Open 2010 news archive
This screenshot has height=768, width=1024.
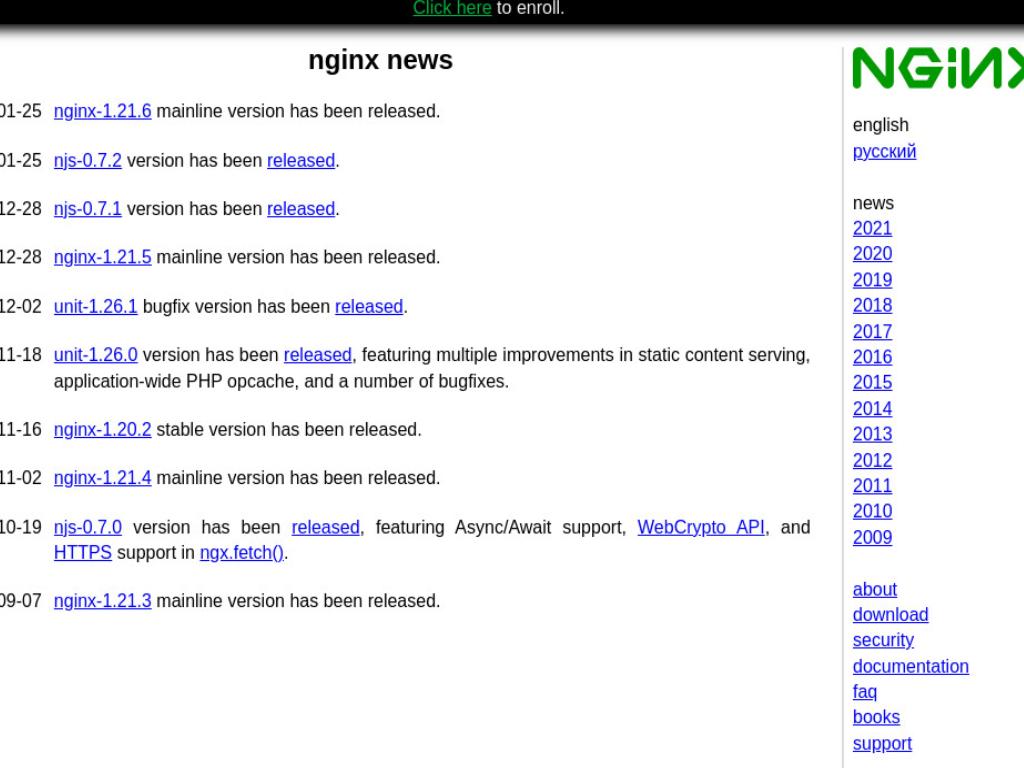872,511
